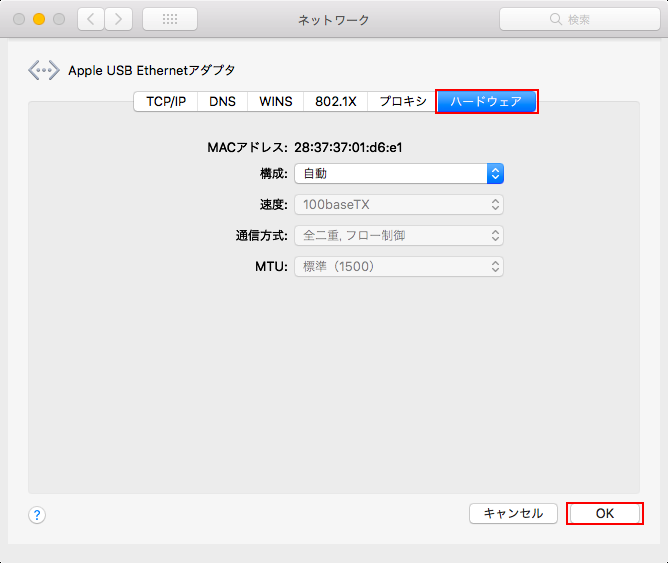Close the ネットワーク window with red button

(x=20, y=19)
